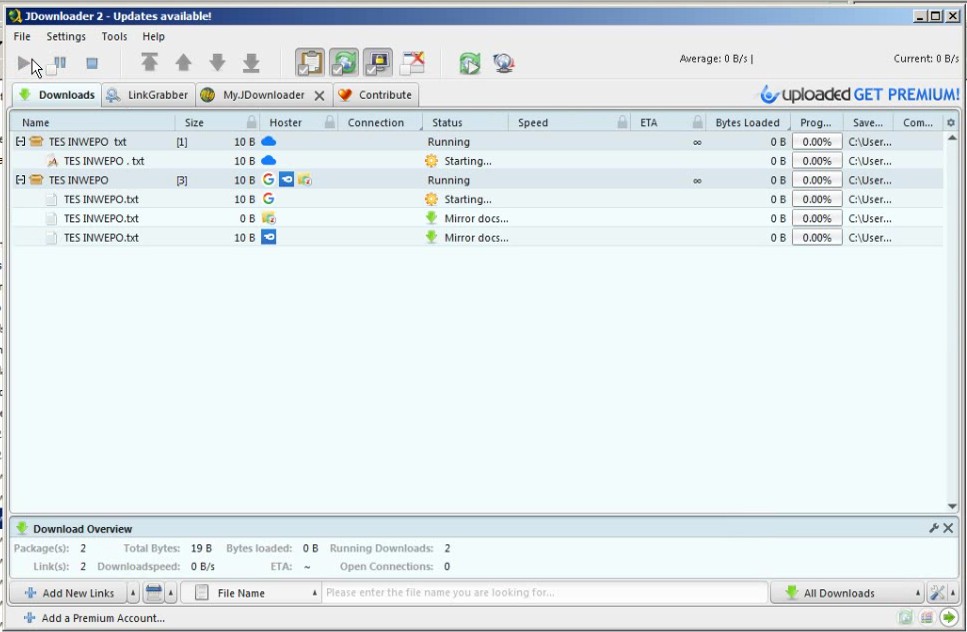Click the Add New Links button
This screenshot has width=967, height=632.
click(x=68, y=593)
